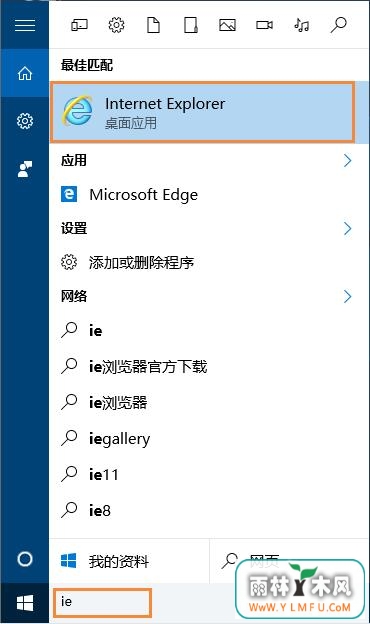Filter results by photos icon
Screen dimensions: 370x624
[227, 25]
